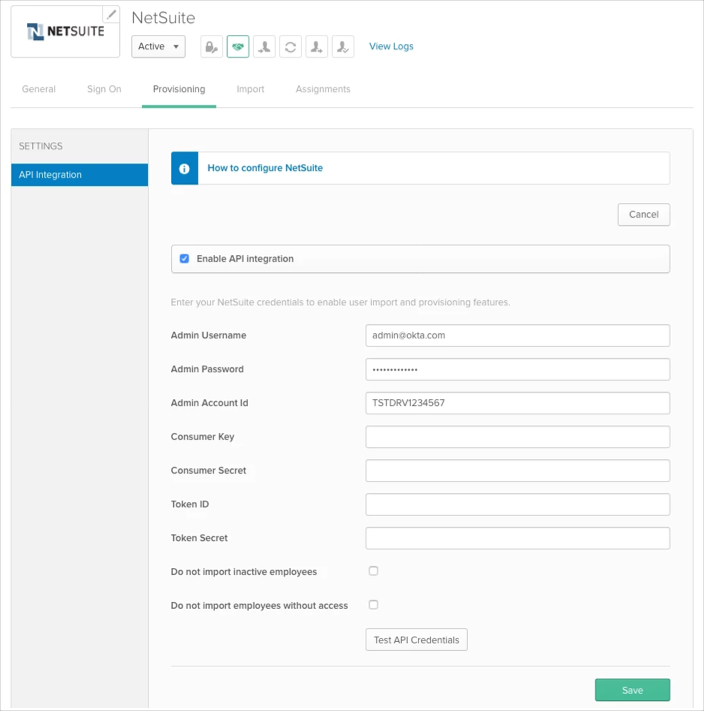Open the View Logs link

(391, 47)
